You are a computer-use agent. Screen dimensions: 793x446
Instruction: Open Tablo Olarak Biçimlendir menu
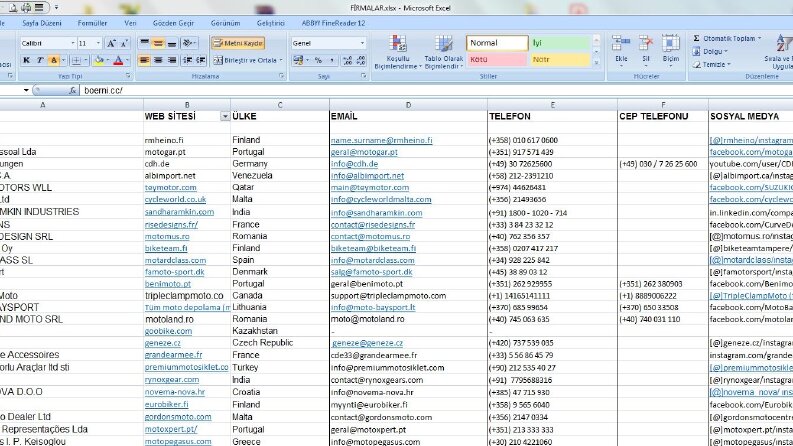click(x=444, y=52)
